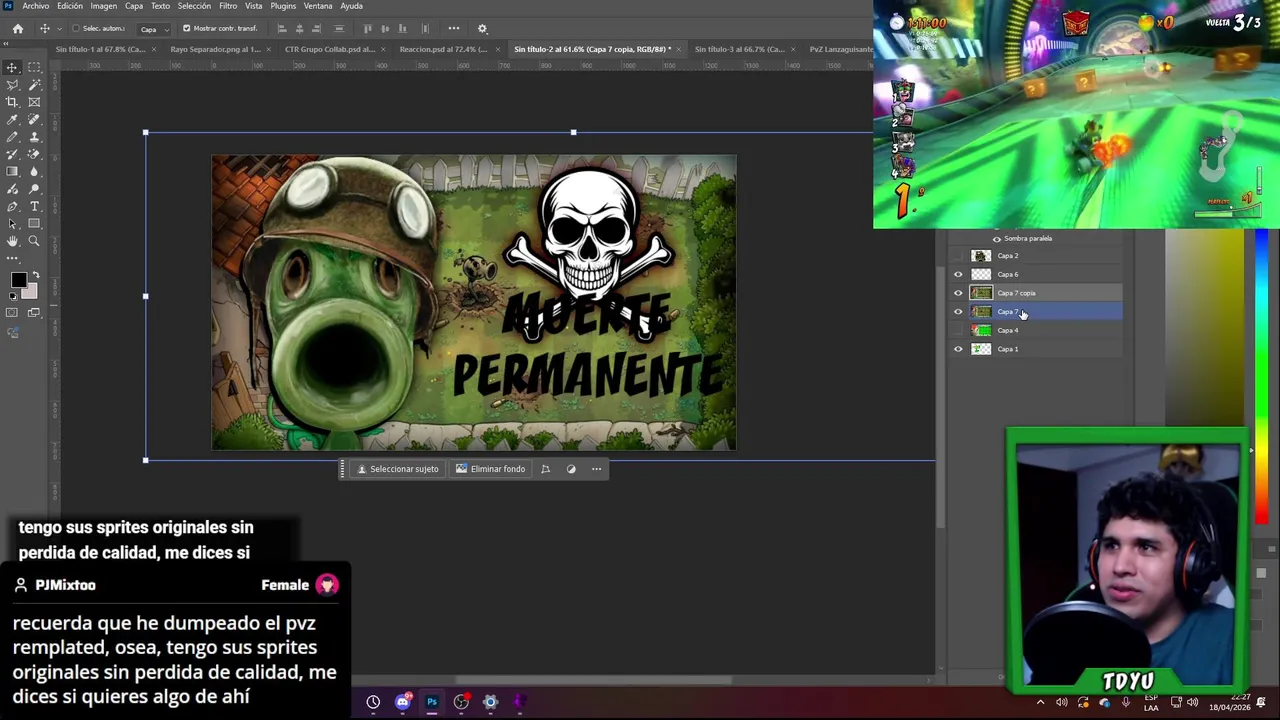Change screen mode icon in toolbox

coord(34,313)
